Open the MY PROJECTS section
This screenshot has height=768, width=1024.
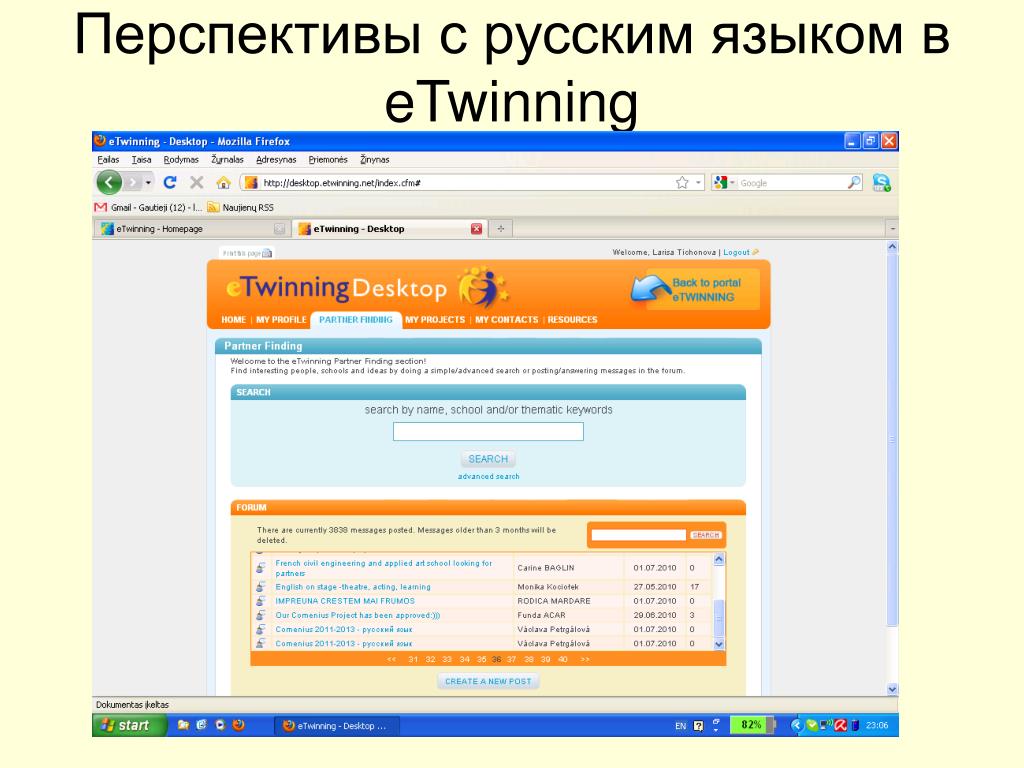click(x=435, y=319)
